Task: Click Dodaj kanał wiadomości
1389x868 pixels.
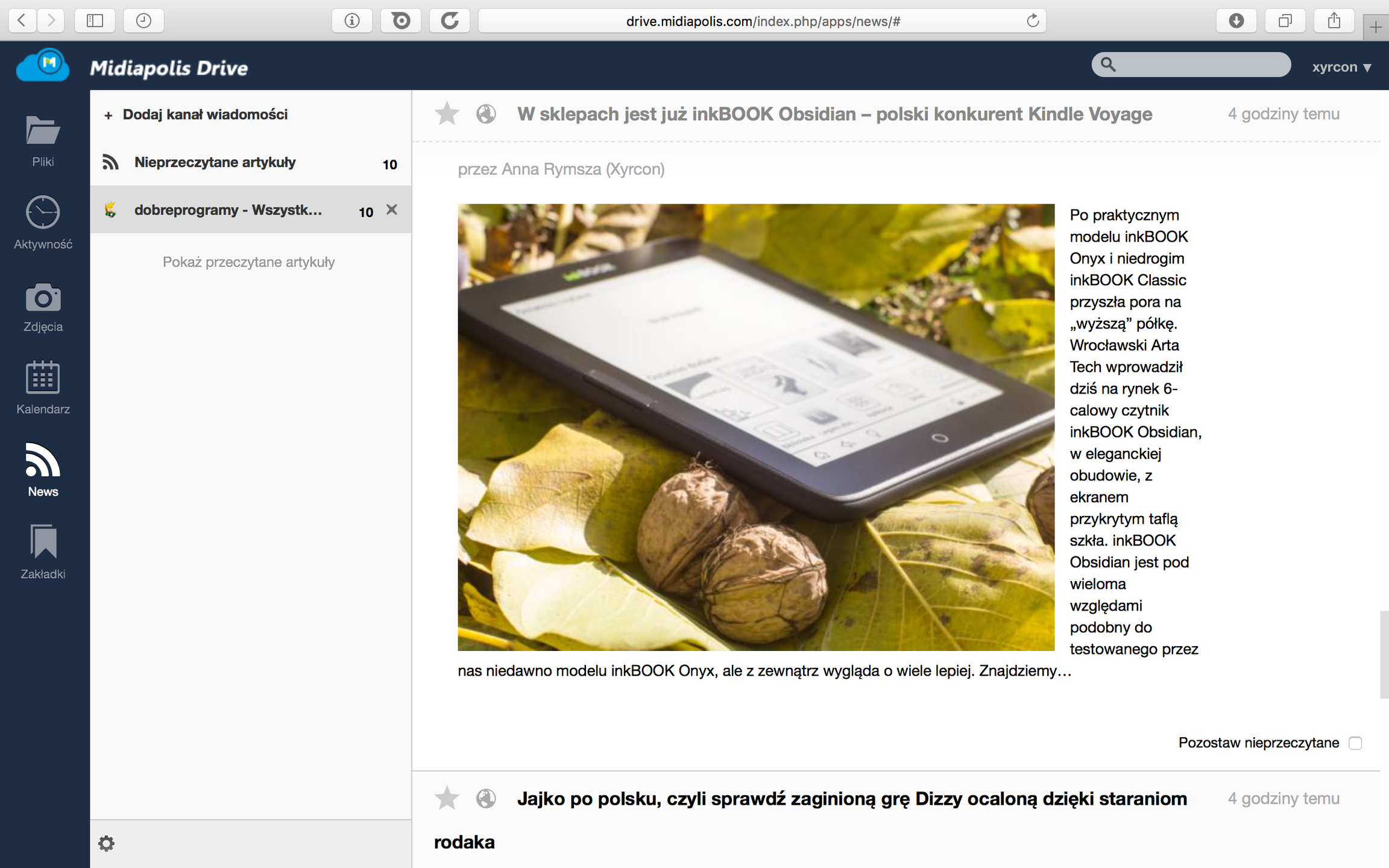Action: pyautogui.click(x=205, y=115)
